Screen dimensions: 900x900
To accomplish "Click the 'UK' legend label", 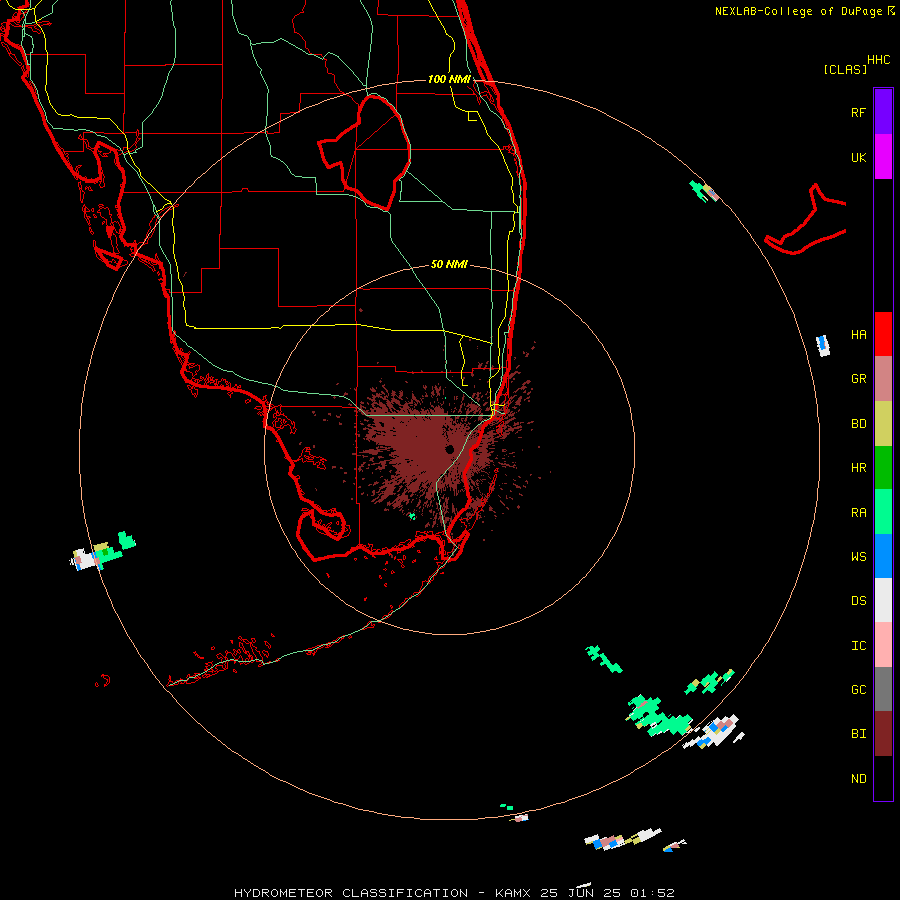I will click(x=858, y=157).
